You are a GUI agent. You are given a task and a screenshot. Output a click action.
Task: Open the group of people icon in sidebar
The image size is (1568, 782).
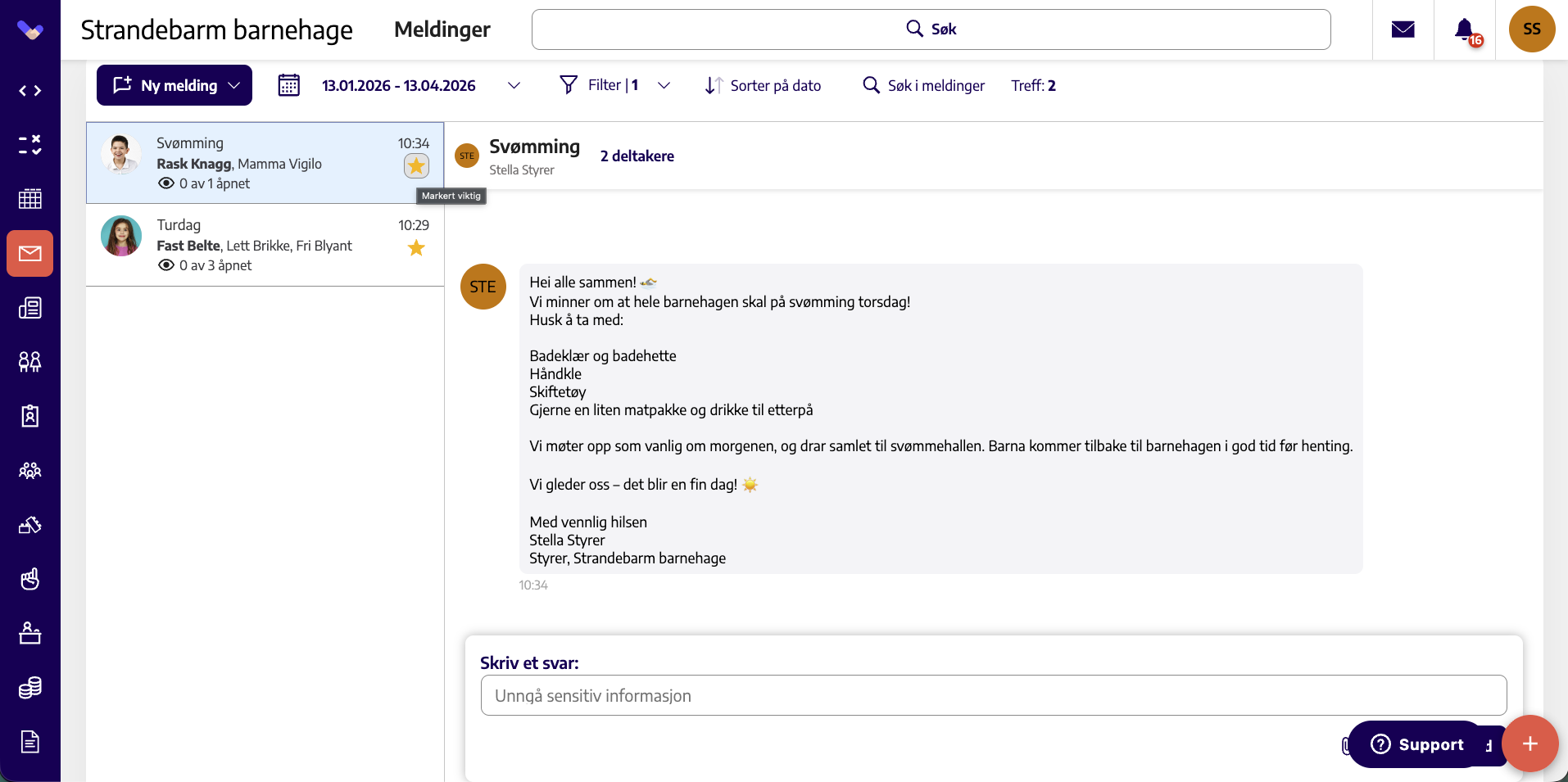coord(30,471)
